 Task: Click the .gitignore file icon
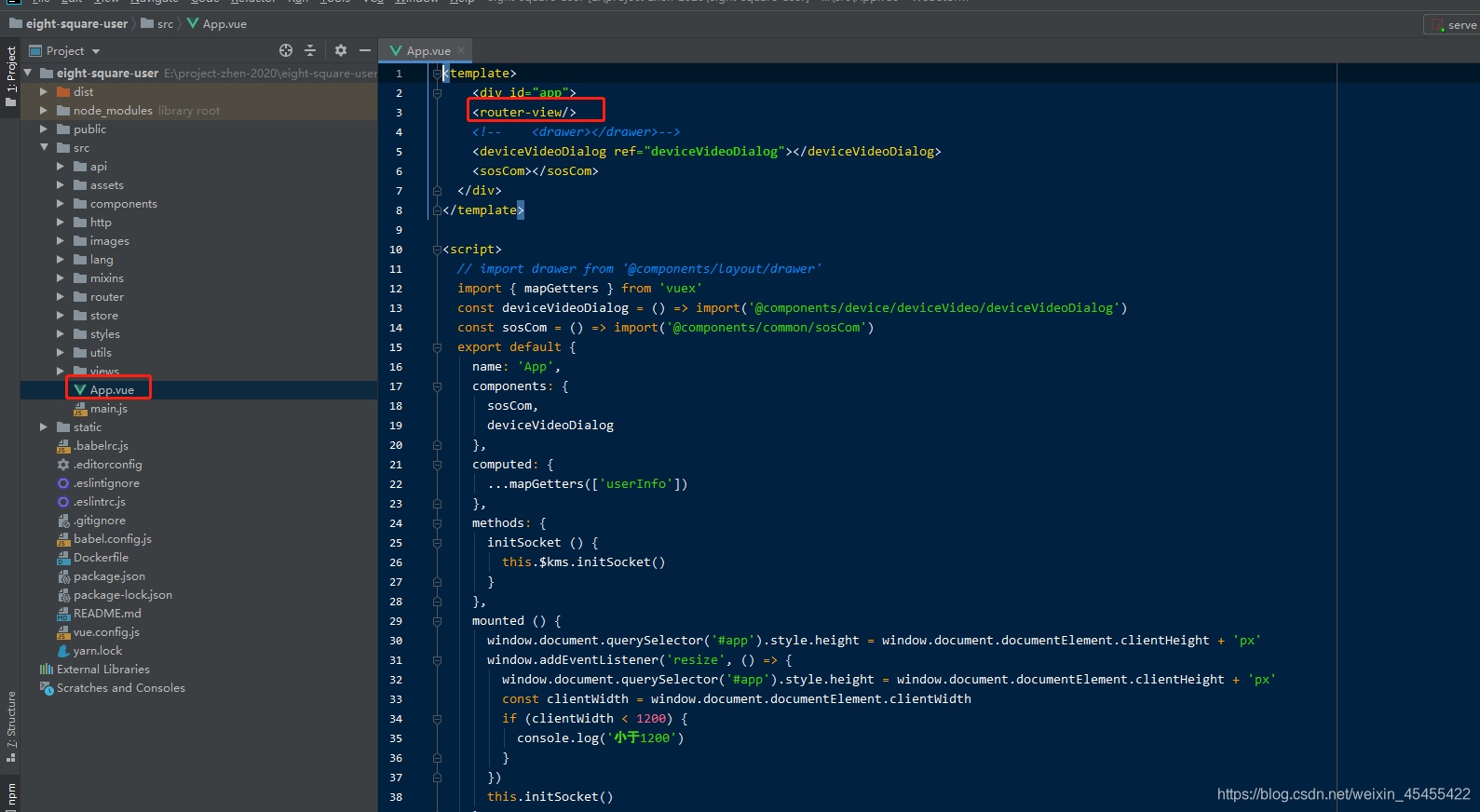(x=63, y=520)
